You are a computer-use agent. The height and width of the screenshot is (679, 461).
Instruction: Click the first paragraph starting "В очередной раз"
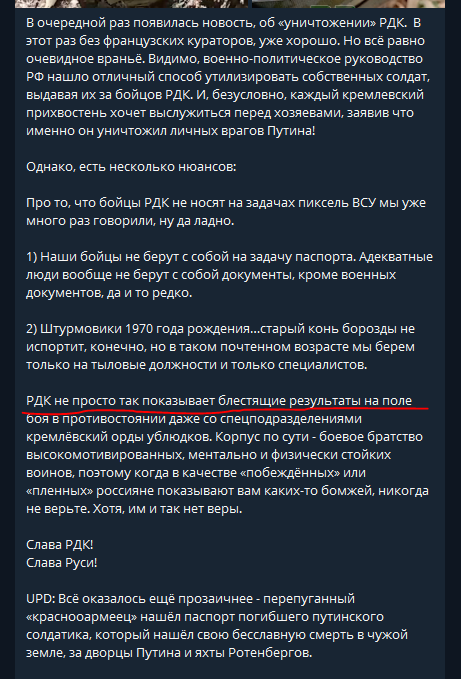228,77
